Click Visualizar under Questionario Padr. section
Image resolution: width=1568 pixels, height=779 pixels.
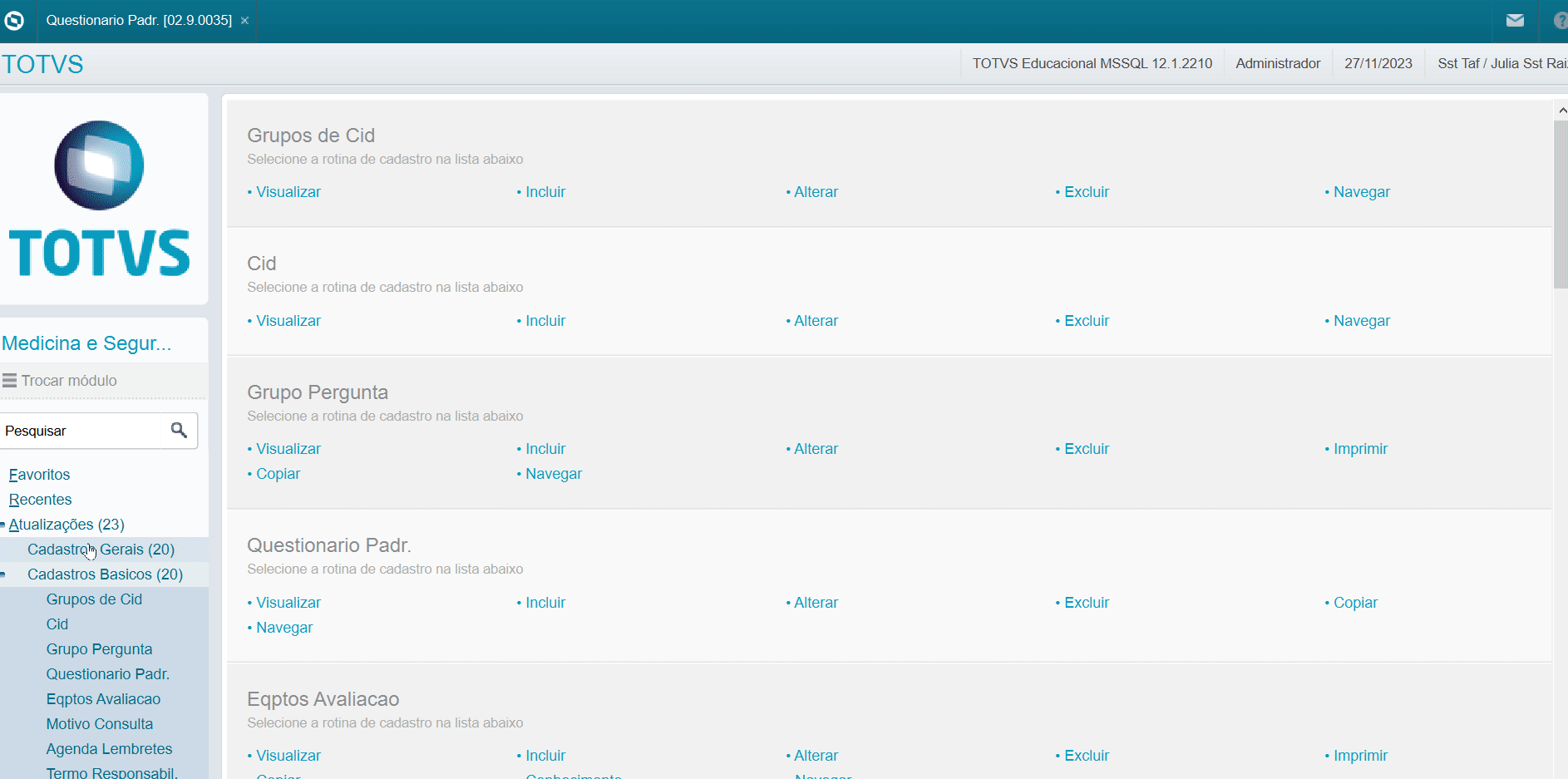288,603
